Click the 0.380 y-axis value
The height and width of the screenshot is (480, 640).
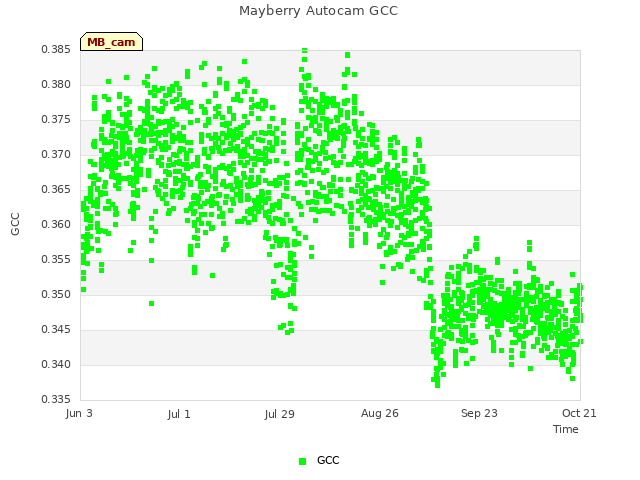pos(56,84)
